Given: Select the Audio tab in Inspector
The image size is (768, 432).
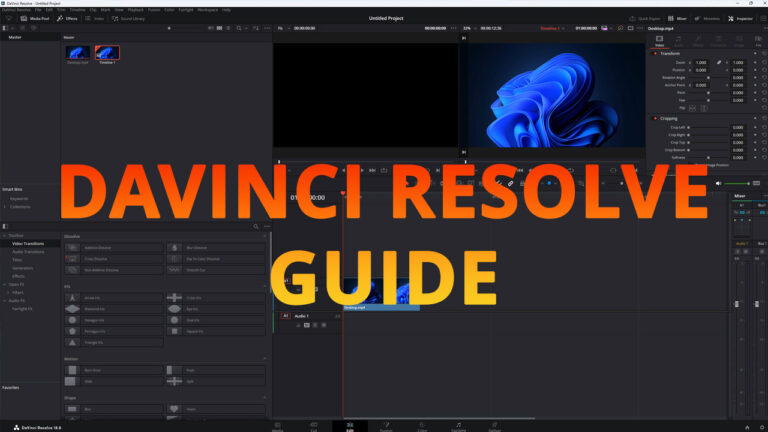Looking at the screenshot, I should (x=679, y=41).
